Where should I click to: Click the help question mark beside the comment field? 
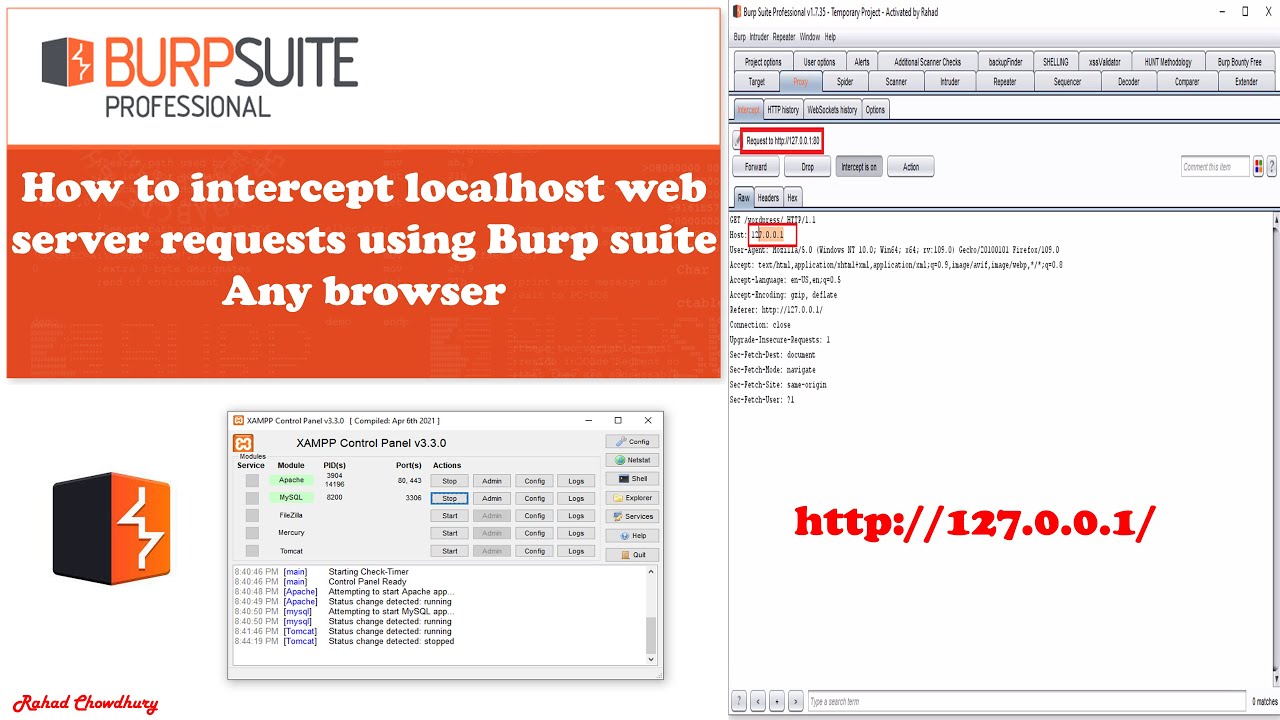pyautogui.click(x=1272, y=167)
